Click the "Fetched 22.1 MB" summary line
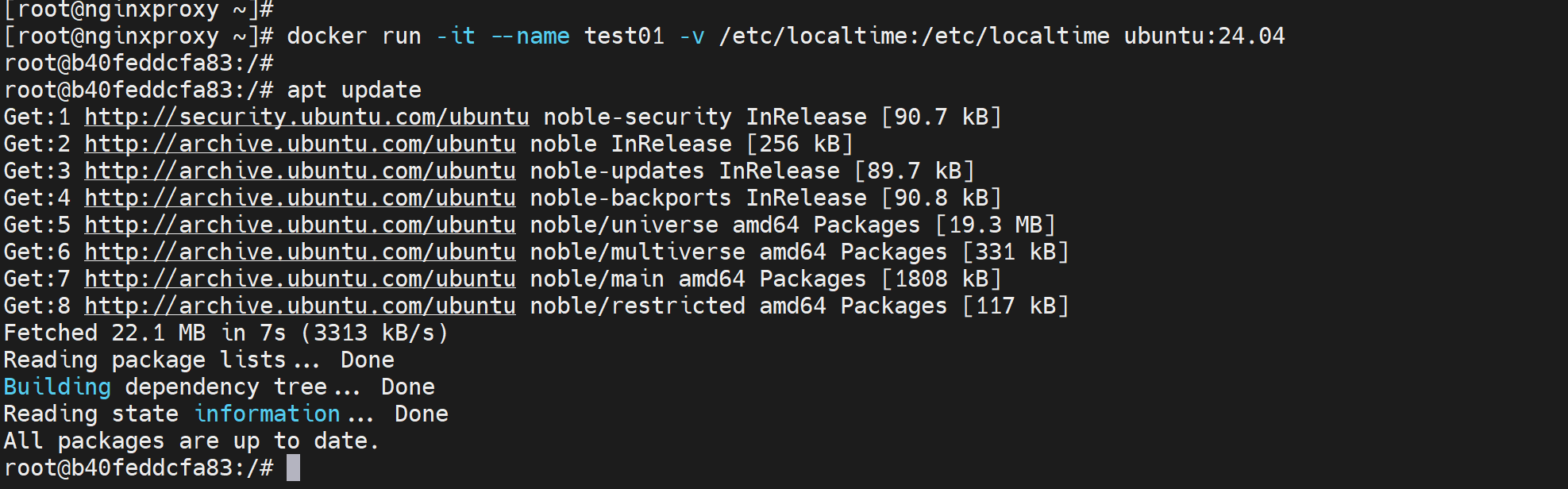 pos(225,333)
